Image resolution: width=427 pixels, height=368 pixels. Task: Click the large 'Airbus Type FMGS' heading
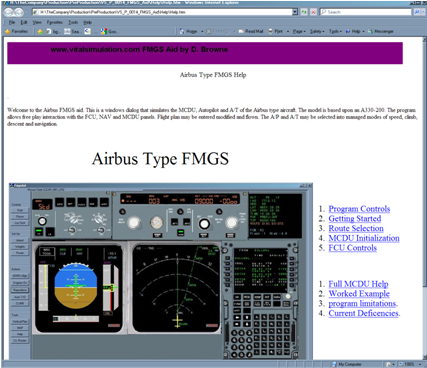tap(160, 159)
